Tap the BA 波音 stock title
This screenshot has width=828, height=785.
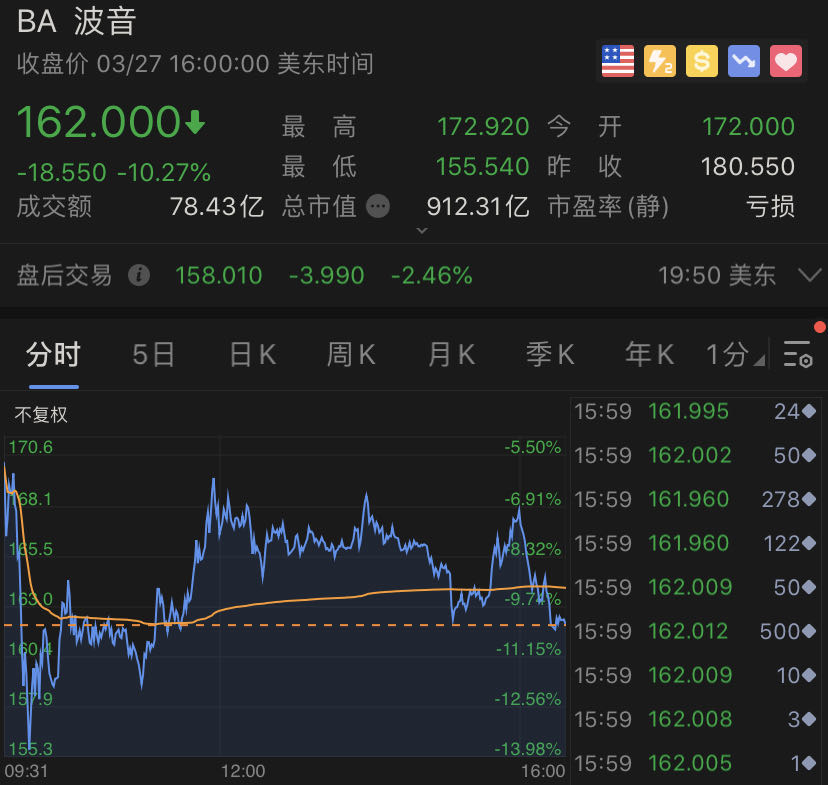[x=77, y=22]
